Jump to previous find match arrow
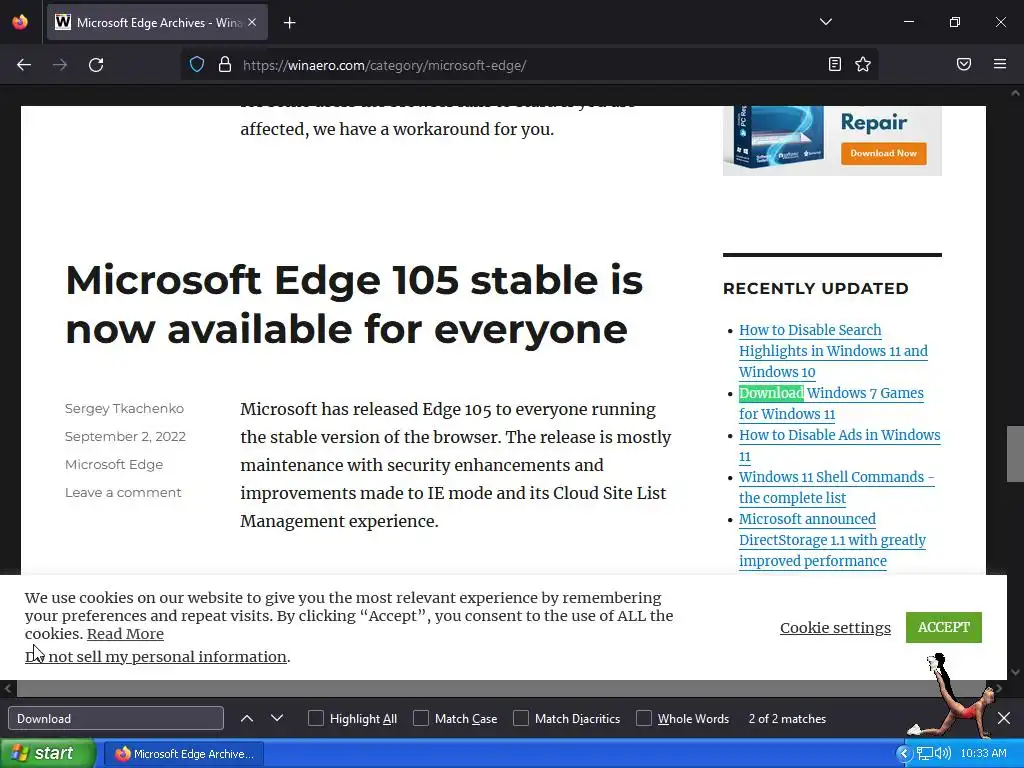 point(247,718)
